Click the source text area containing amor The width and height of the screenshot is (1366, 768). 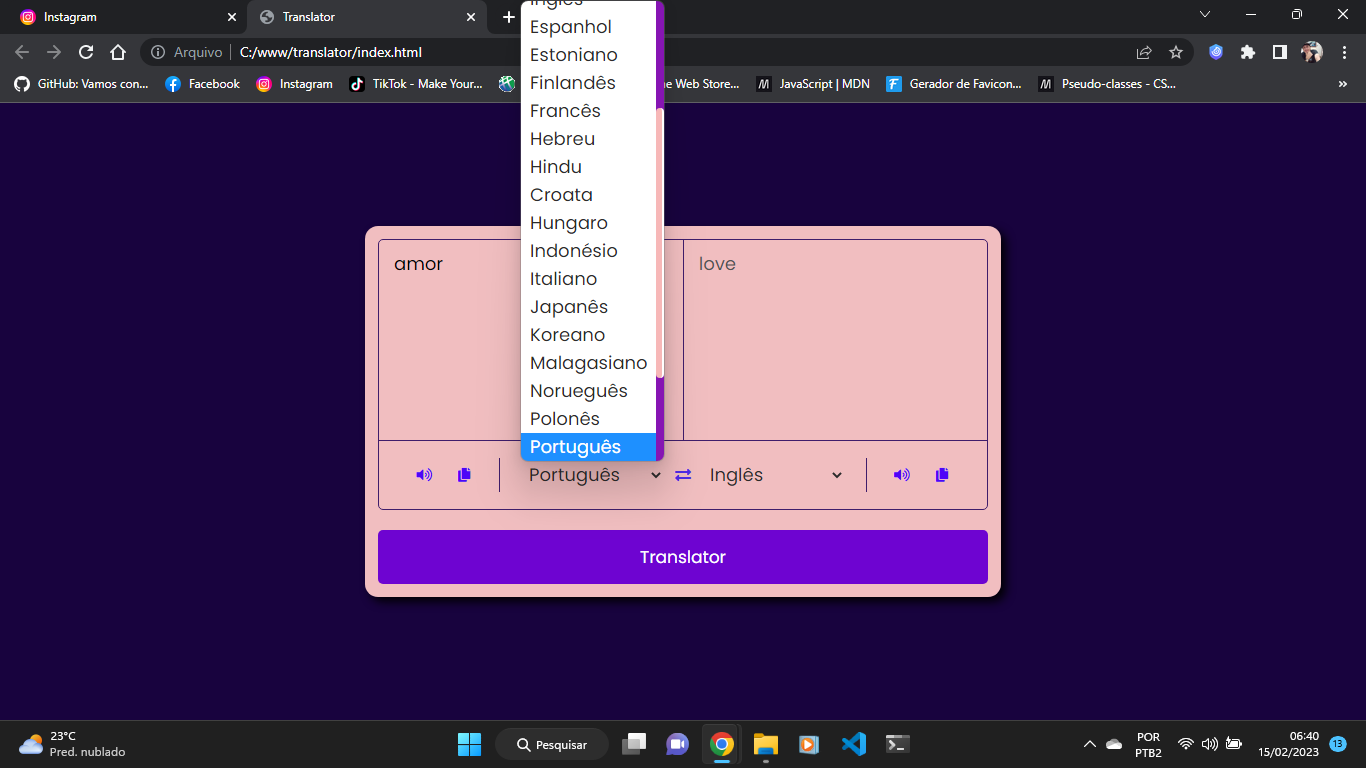click(450, 340)
